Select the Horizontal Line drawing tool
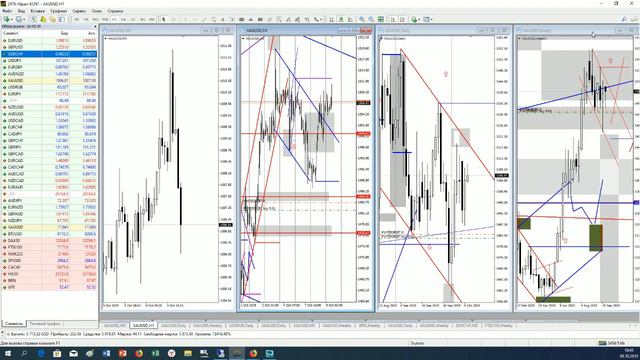 [195, 19]
